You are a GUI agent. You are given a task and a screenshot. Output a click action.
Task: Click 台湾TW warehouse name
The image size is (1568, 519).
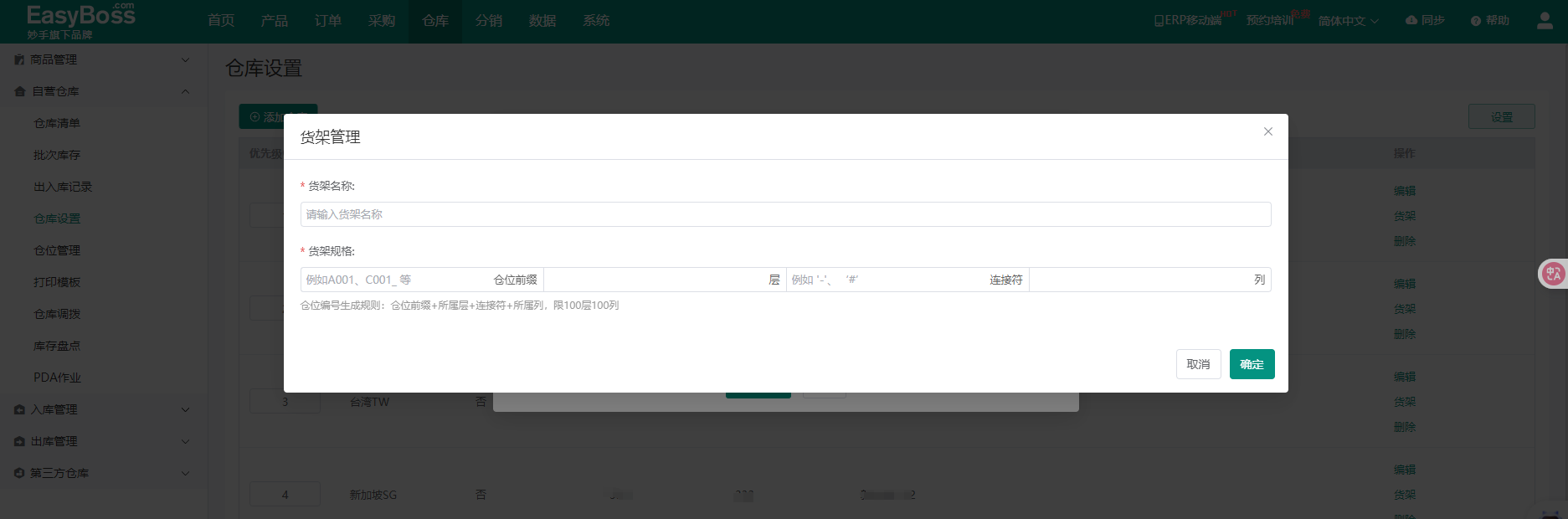pos(369,402)
